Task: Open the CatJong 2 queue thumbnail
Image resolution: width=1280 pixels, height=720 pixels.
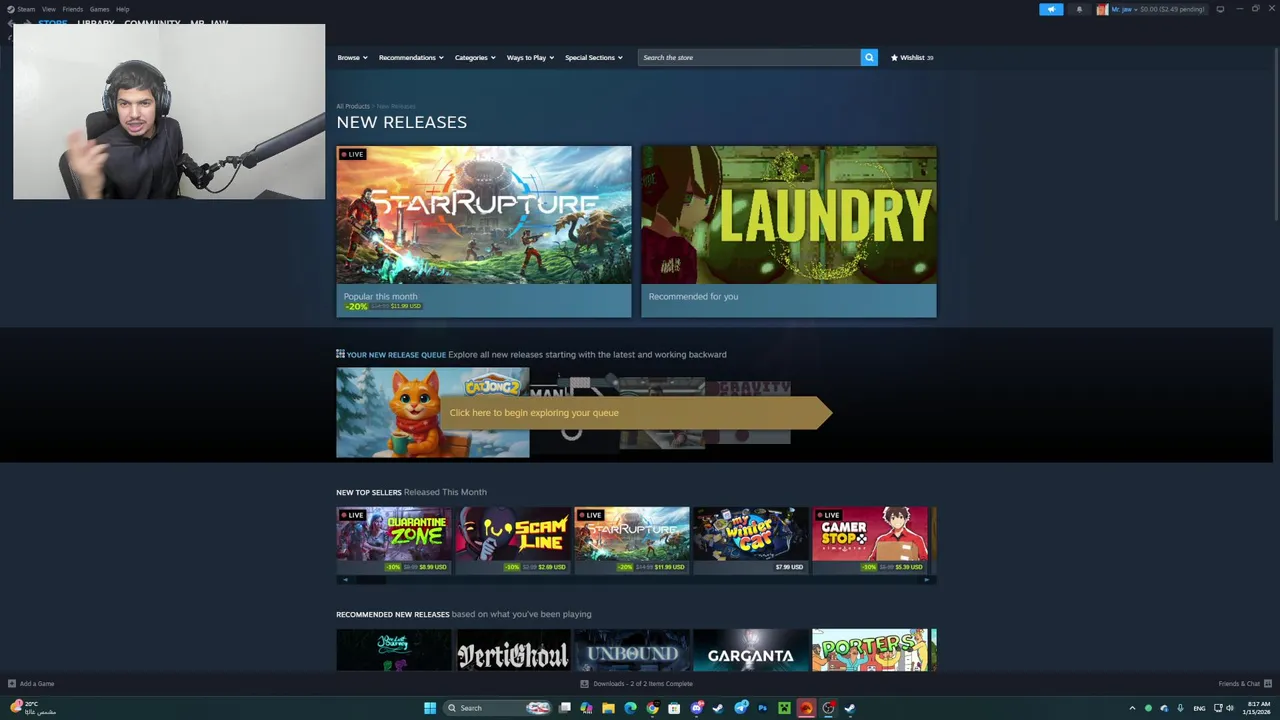Action: click(x=433, y=412)
